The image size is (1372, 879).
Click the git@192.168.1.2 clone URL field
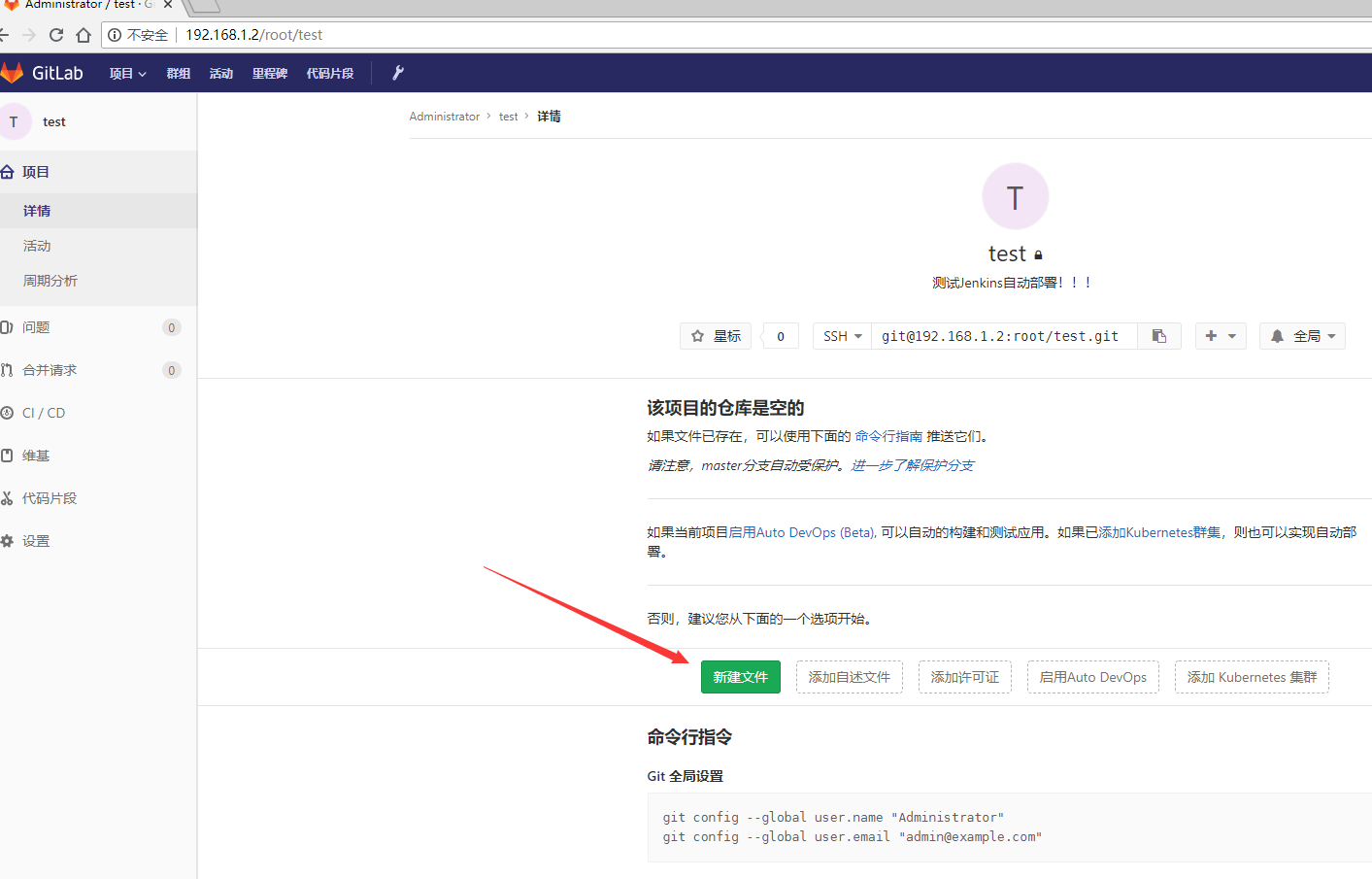coord(1004,336)
